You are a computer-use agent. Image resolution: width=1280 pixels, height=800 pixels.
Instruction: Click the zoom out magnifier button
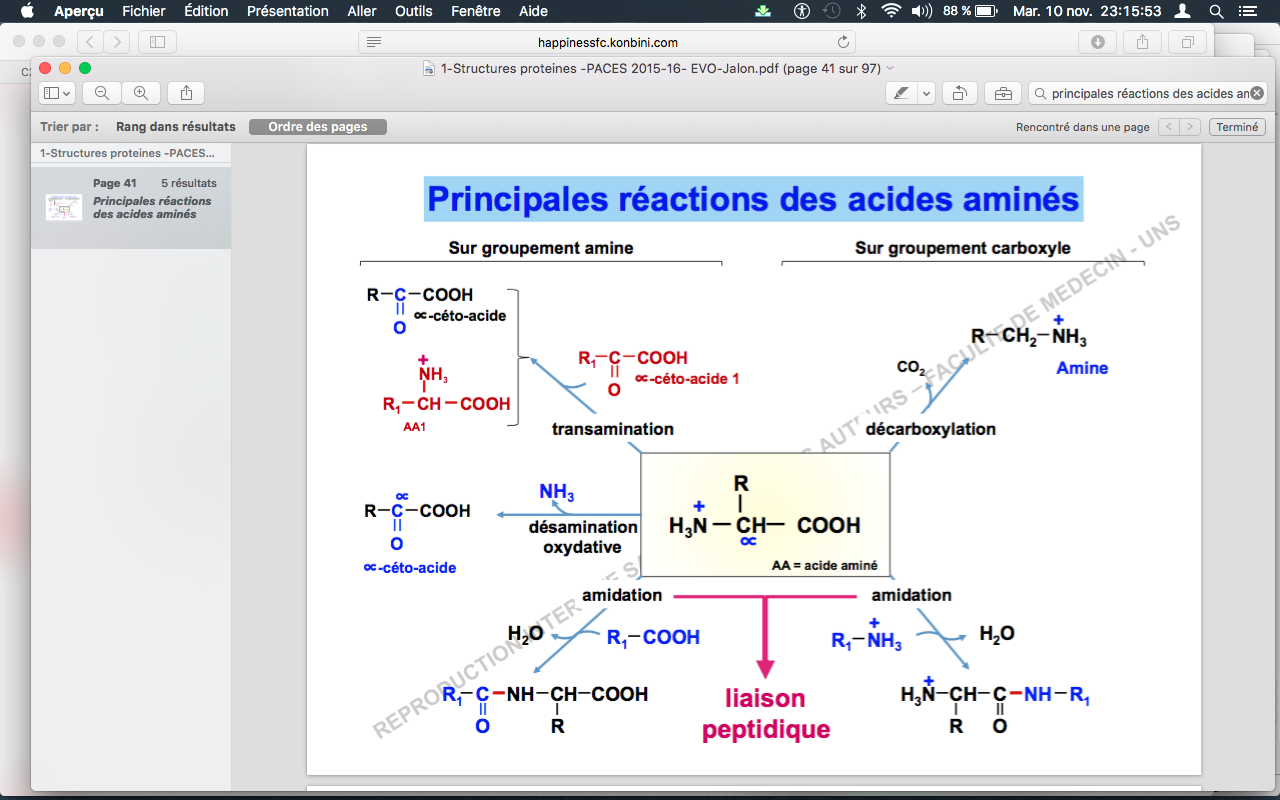[102, 93]
